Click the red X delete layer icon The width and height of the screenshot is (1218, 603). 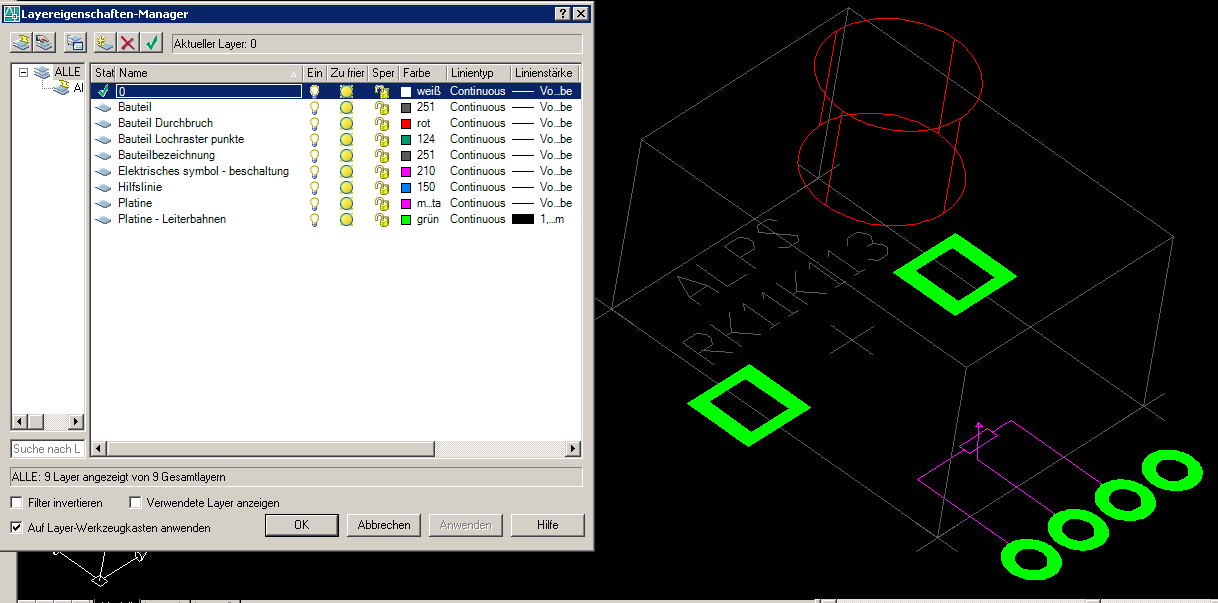point(128,43)
